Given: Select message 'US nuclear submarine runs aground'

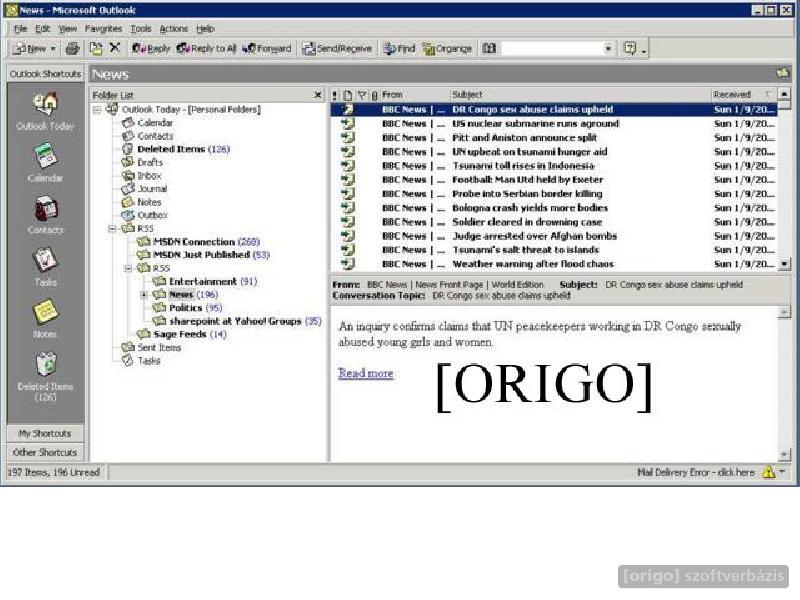Looking at the screenshot, I should [554, 123].
